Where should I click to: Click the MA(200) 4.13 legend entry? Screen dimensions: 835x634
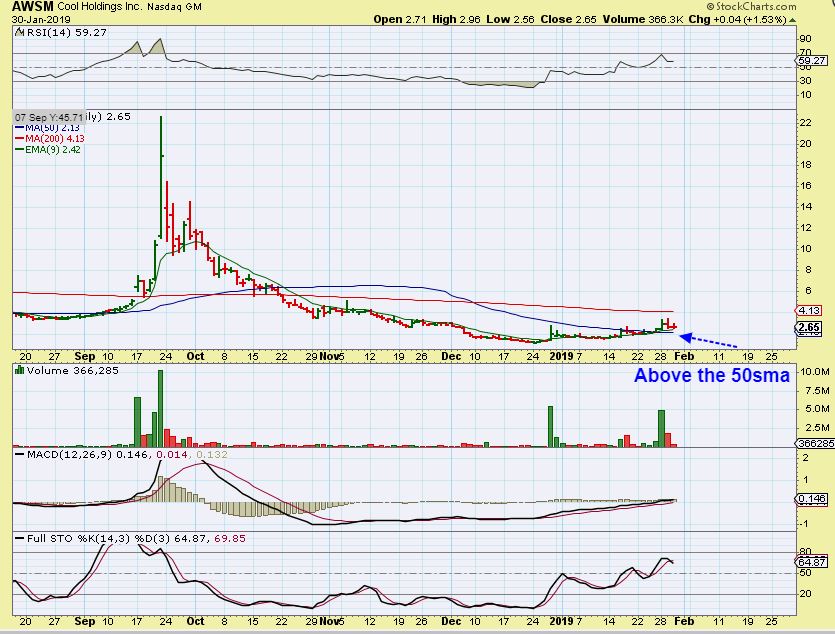(x=55, y=138)
